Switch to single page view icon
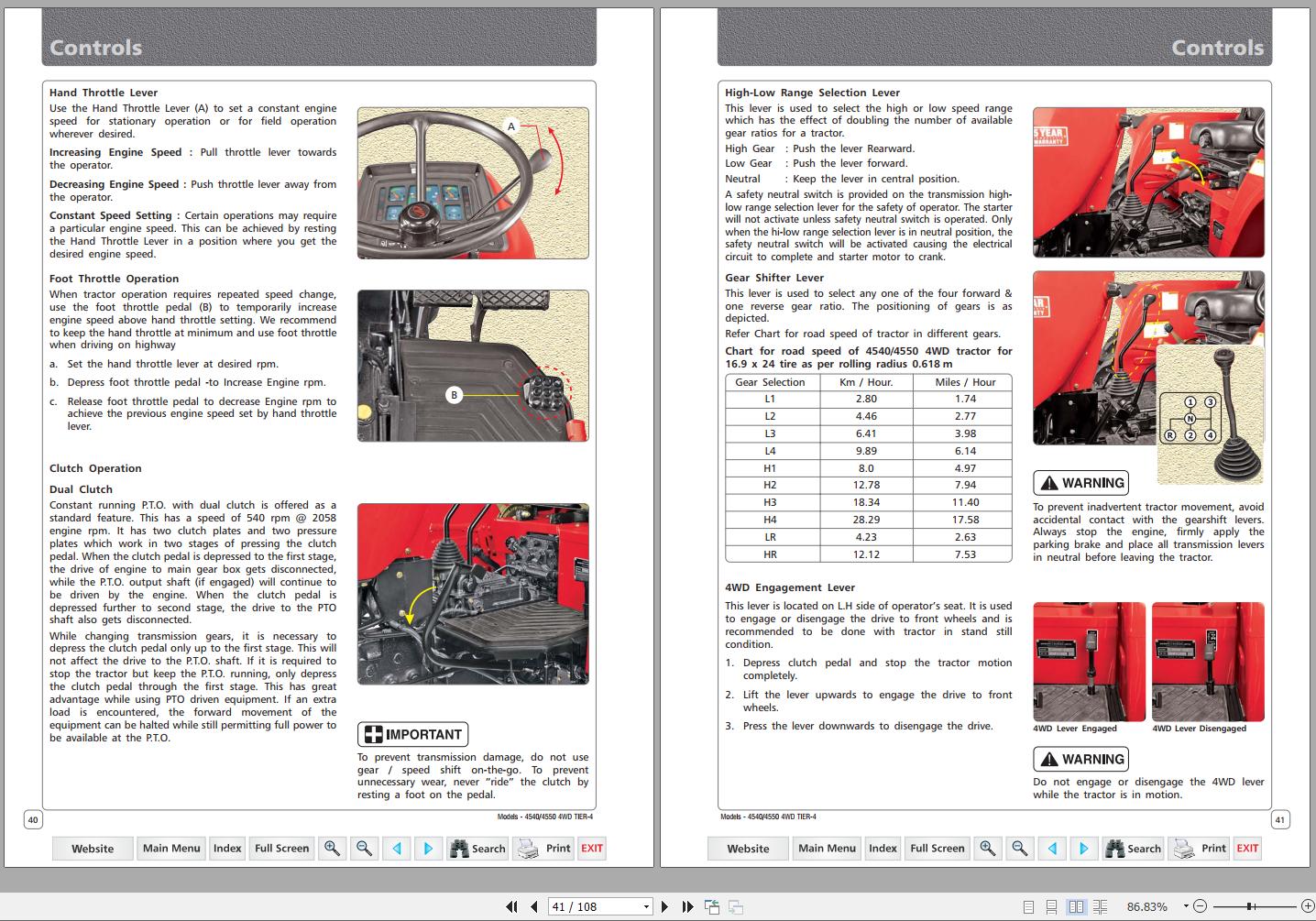The image size is (1316, 921). (1030, 905)
